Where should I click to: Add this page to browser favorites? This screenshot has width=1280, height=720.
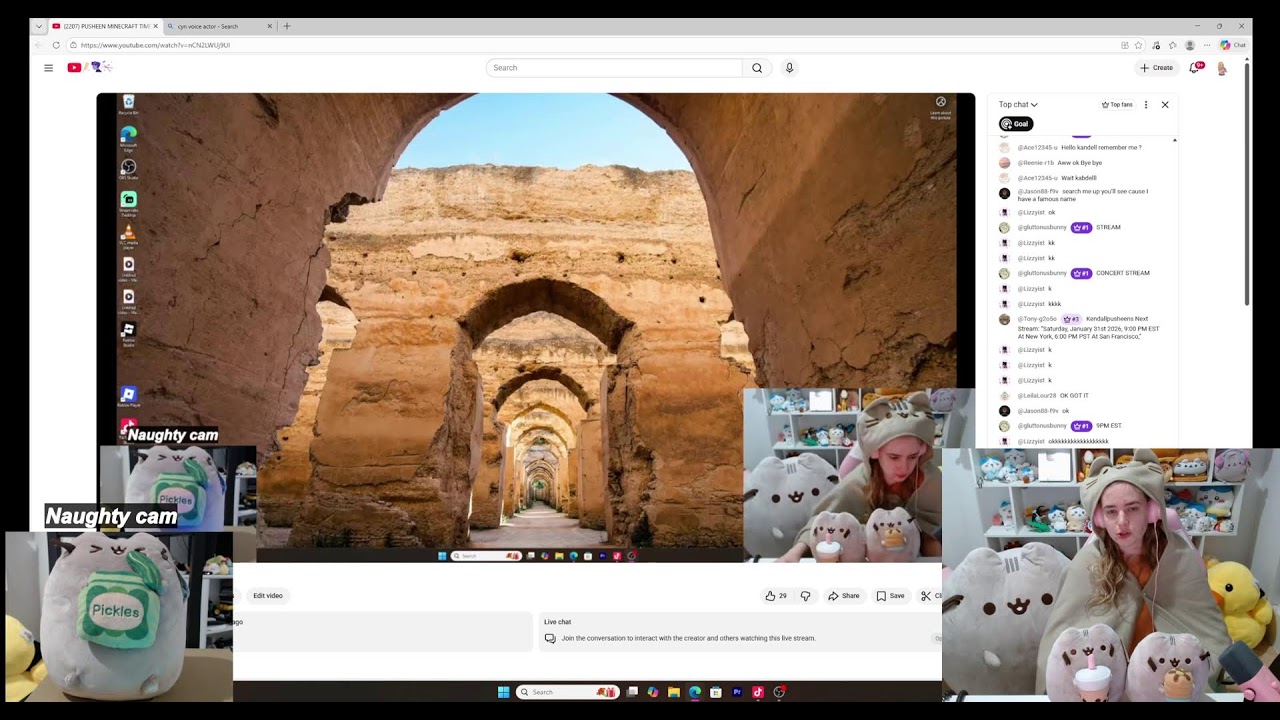(1139, 45)
